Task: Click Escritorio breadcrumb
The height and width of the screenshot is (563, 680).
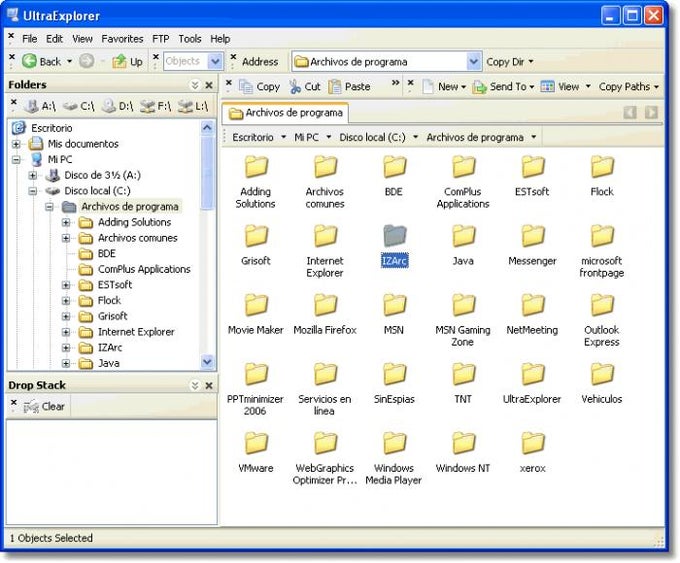Action: point(253,137)
